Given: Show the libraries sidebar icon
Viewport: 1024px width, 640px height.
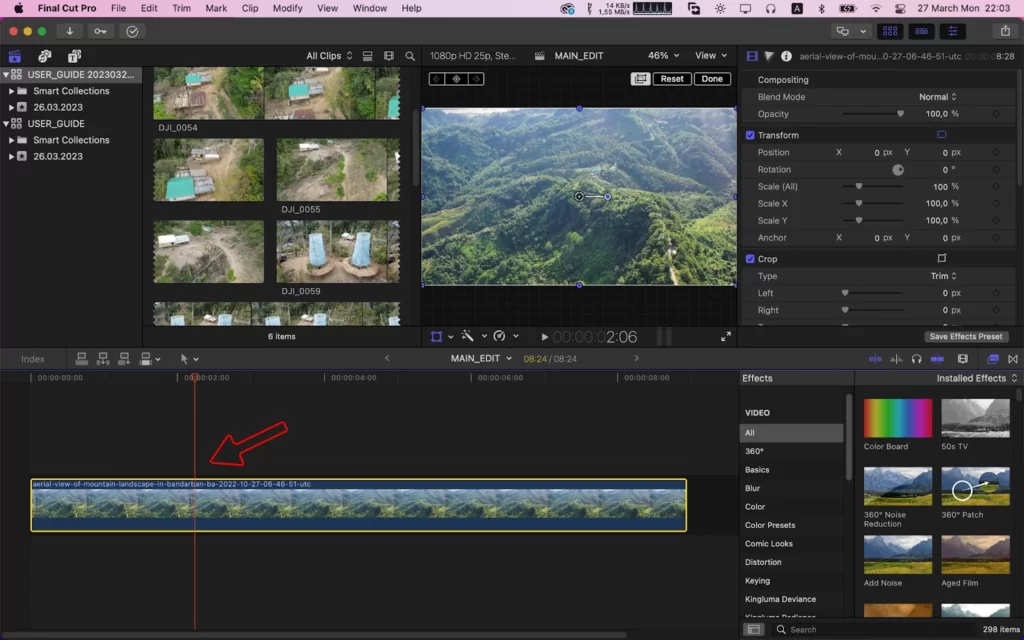Looking at the screenshot, I should (x=14, y=56).
